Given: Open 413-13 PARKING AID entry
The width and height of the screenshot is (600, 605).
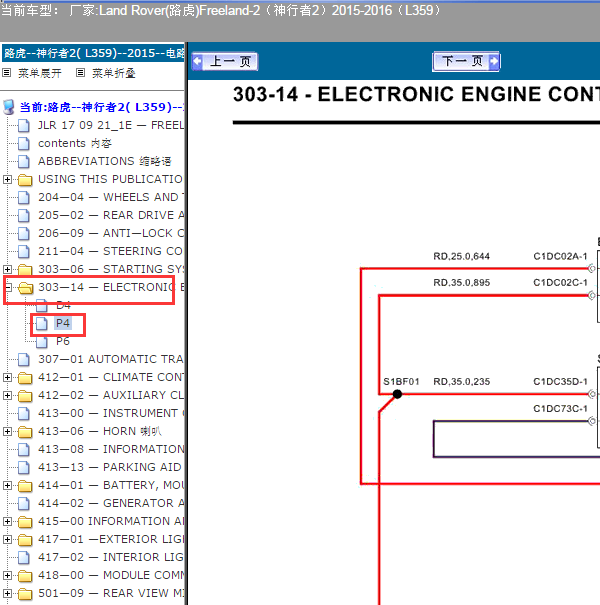Looking at the screenshot, I should tap(110, 468).
